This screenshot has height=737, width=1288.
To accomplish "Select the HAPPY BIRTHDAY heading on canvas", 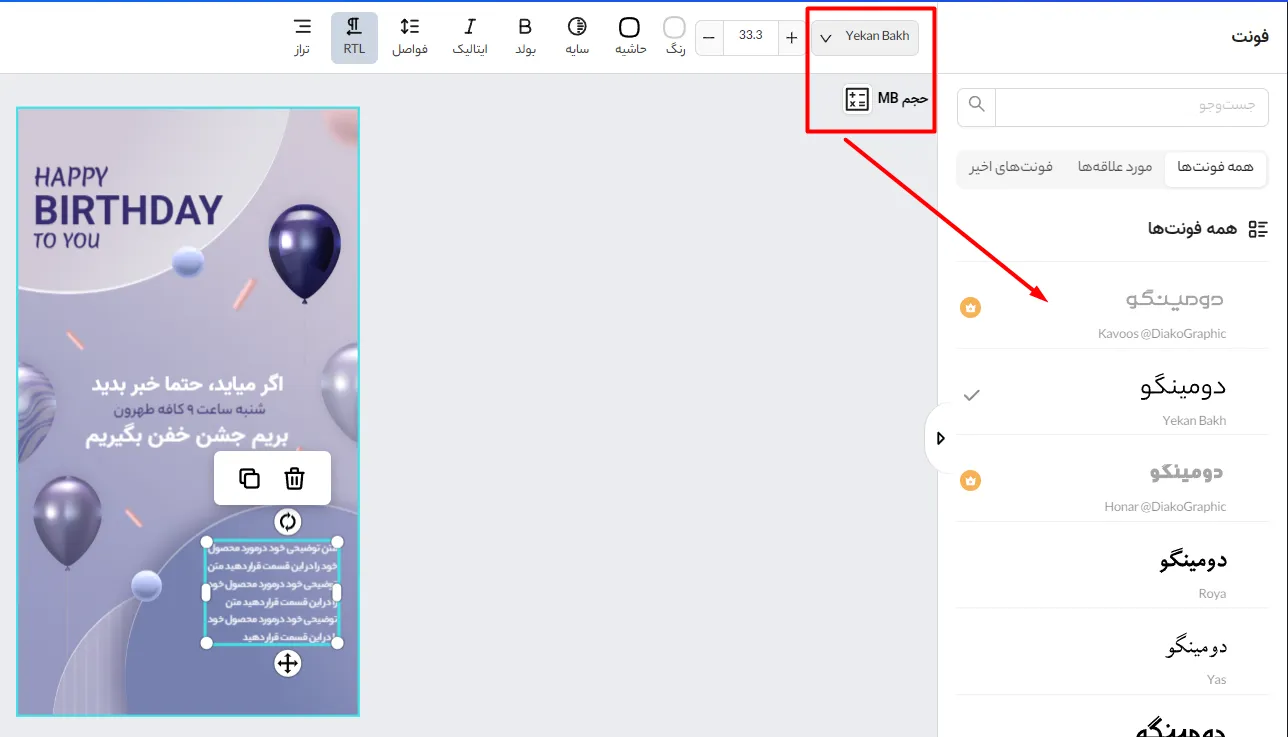I will tap(128, 198).
